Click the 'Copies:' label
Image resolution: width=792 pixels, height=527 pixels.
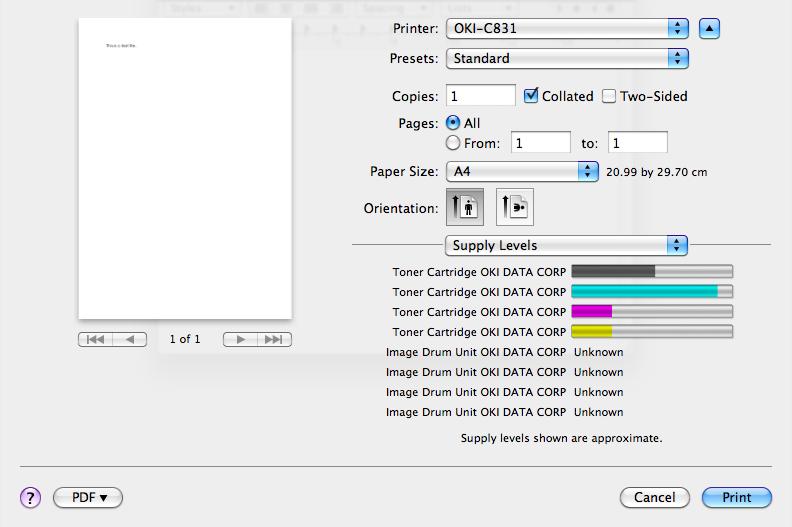pyautogui.click(x=415, y=97)
